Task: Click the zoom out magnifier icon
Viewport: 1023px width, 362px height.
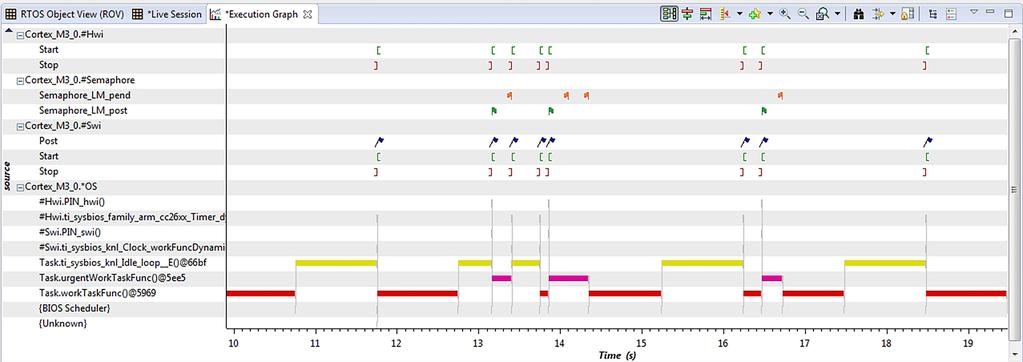Action: (804, 13)
